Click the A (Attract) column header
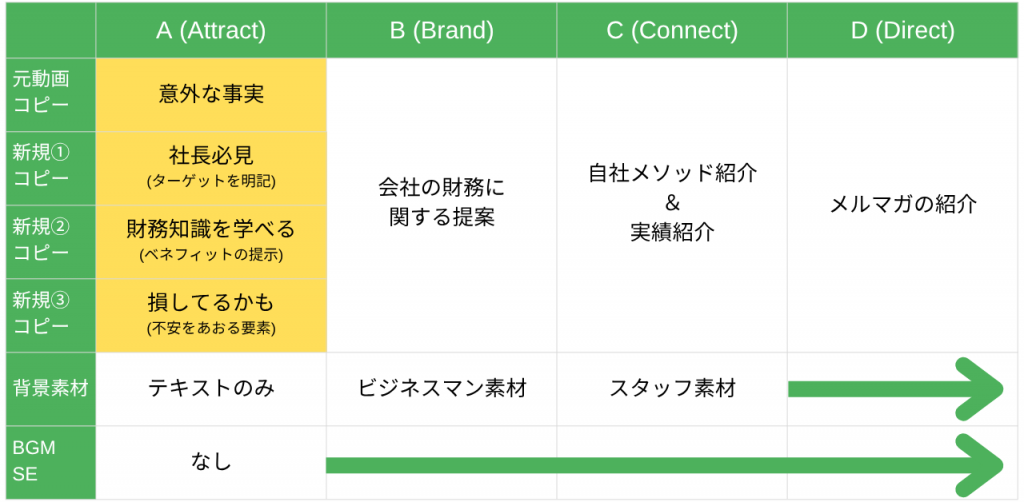 [211, 31]
